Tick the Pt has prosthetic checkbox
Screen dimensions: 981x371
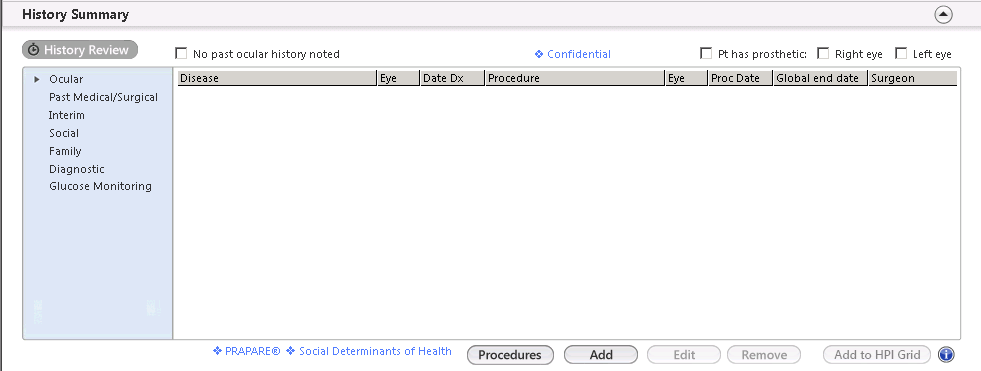[x=706, y=54]
